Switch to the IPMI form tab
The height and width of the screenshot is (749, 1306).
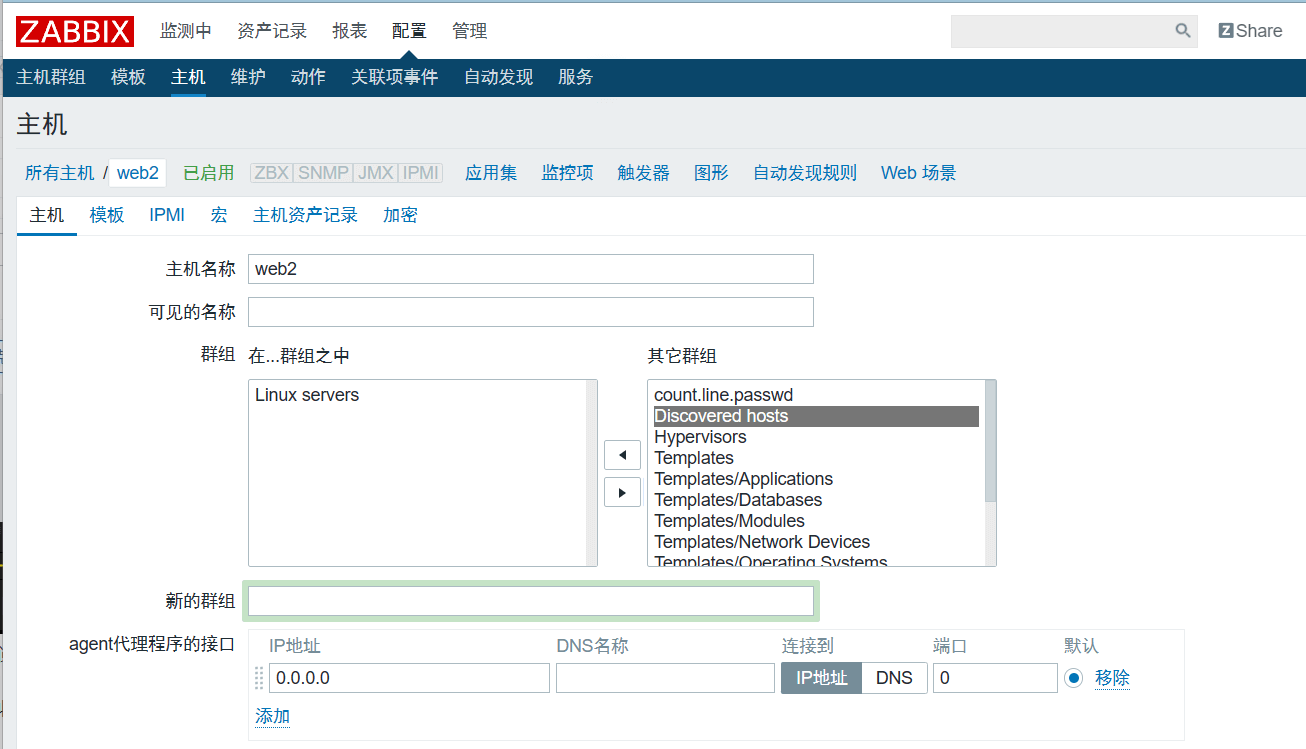[x=167, y=215]
